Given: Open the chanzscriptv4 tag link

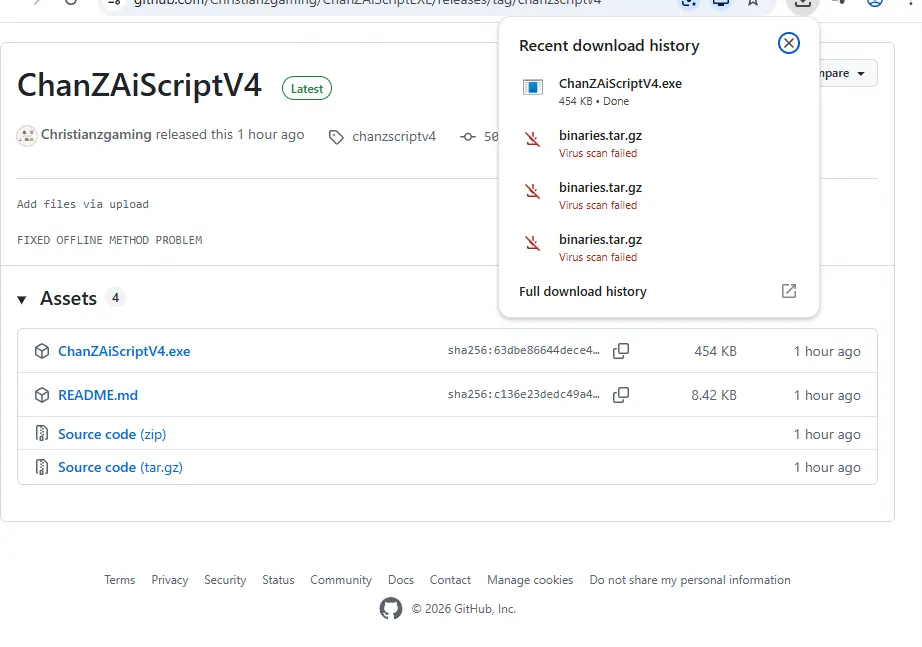Looking at the screenshot, I should tap(394, 136).
